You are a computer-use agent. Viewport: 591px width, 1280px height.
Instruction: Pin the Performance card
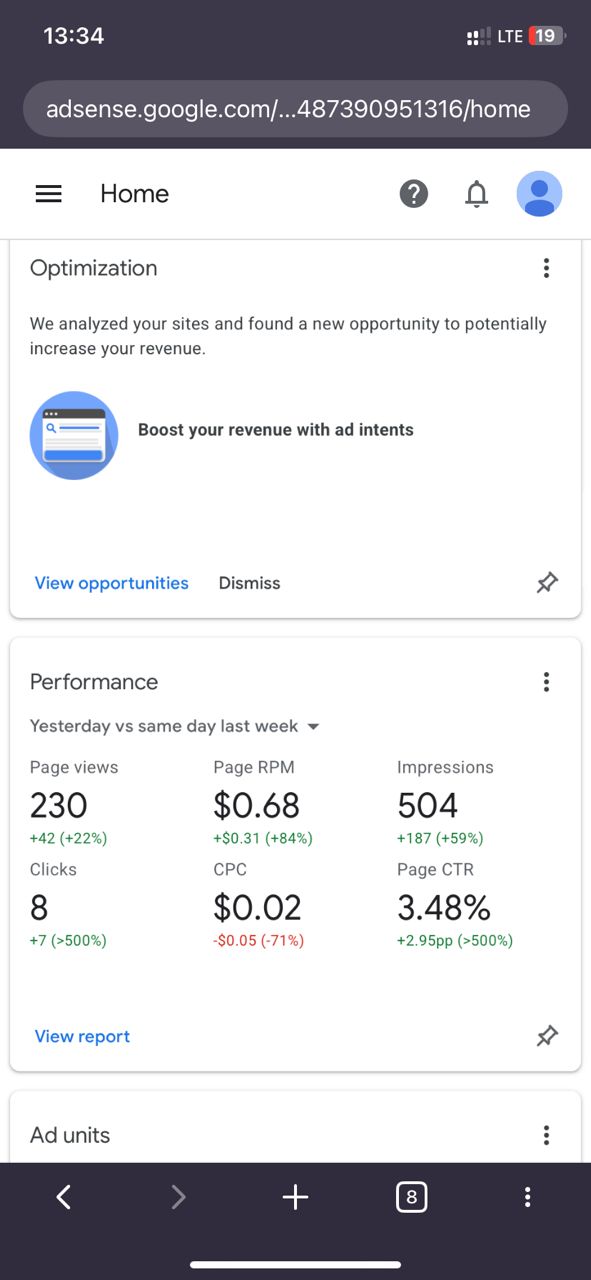[x=547, y=1037]
